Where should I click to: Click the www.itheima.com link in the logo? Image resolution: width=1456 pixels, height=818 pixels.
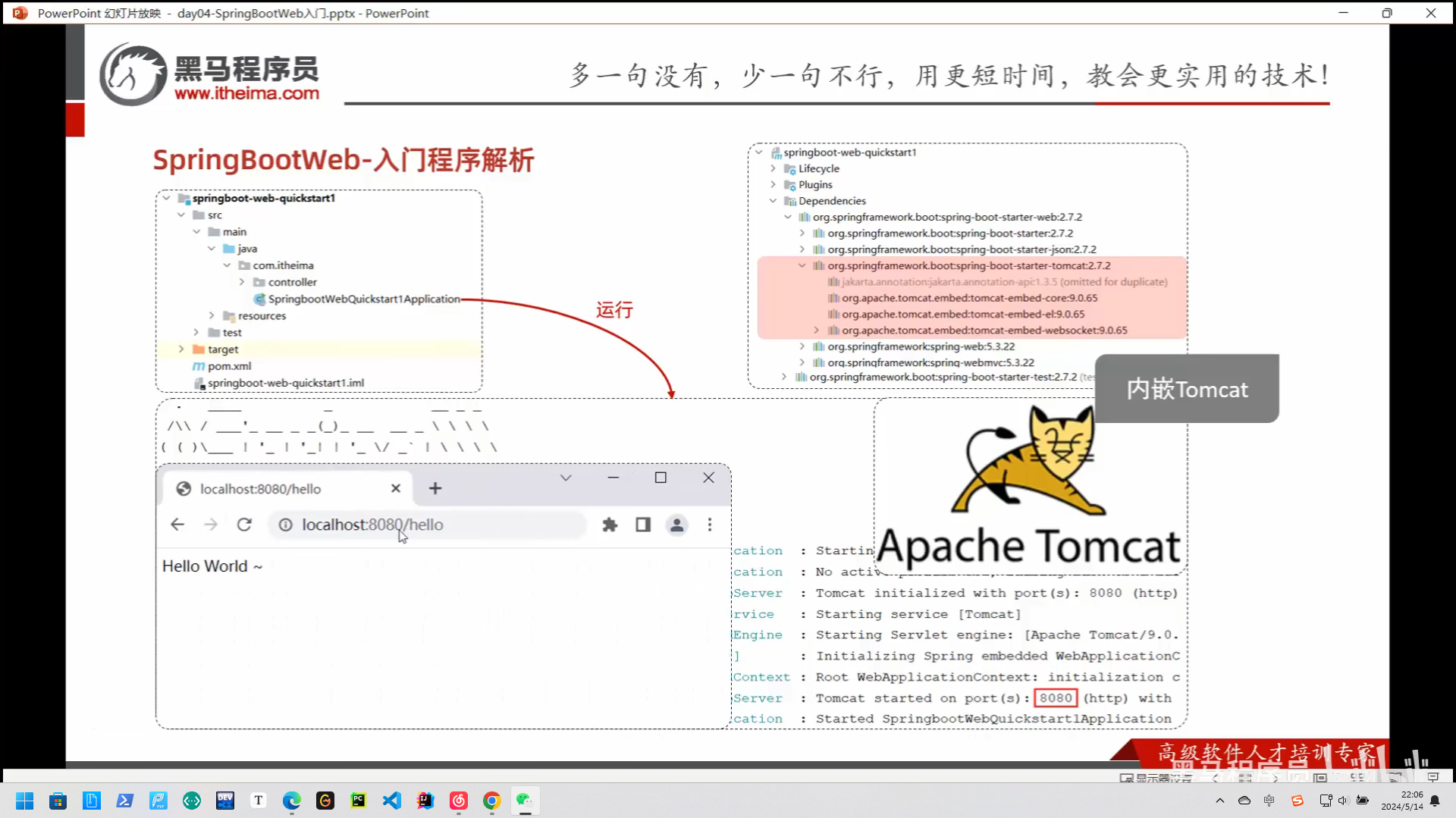[x=246, y=93]
